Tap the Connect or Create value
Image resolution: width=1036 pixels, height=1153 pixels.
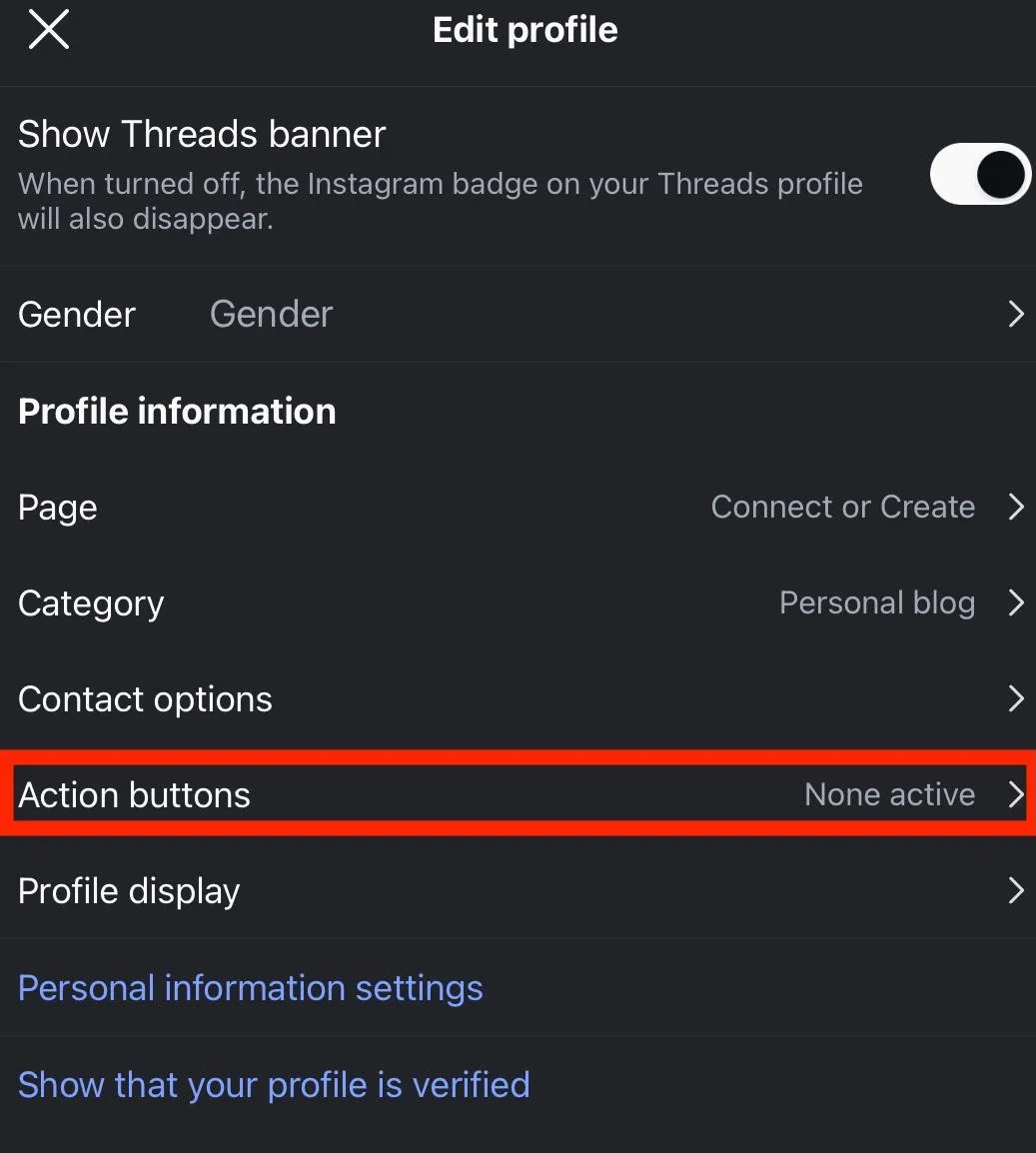[842, 507]
